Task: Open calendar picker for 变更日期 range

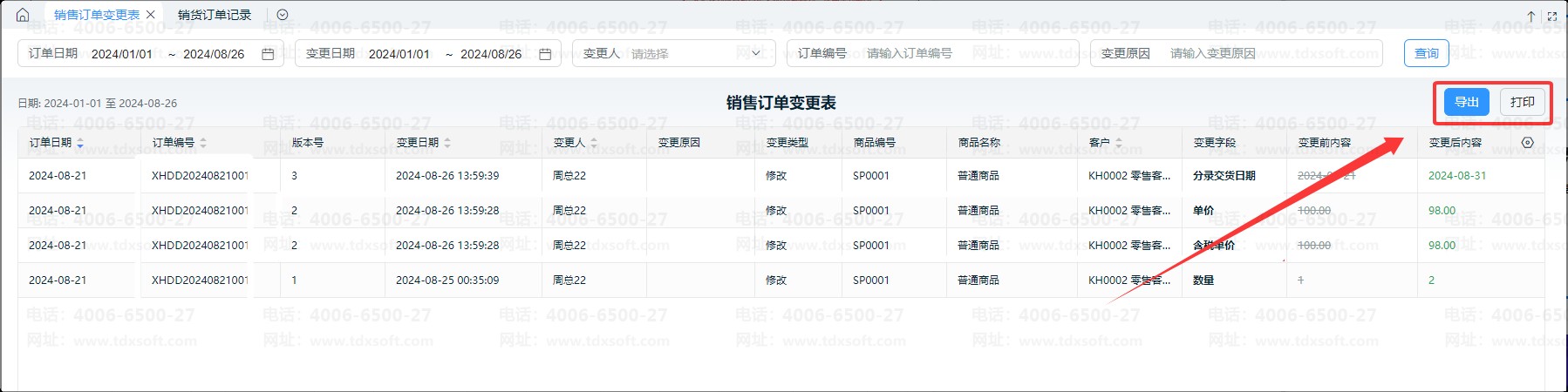Action: 545,54
